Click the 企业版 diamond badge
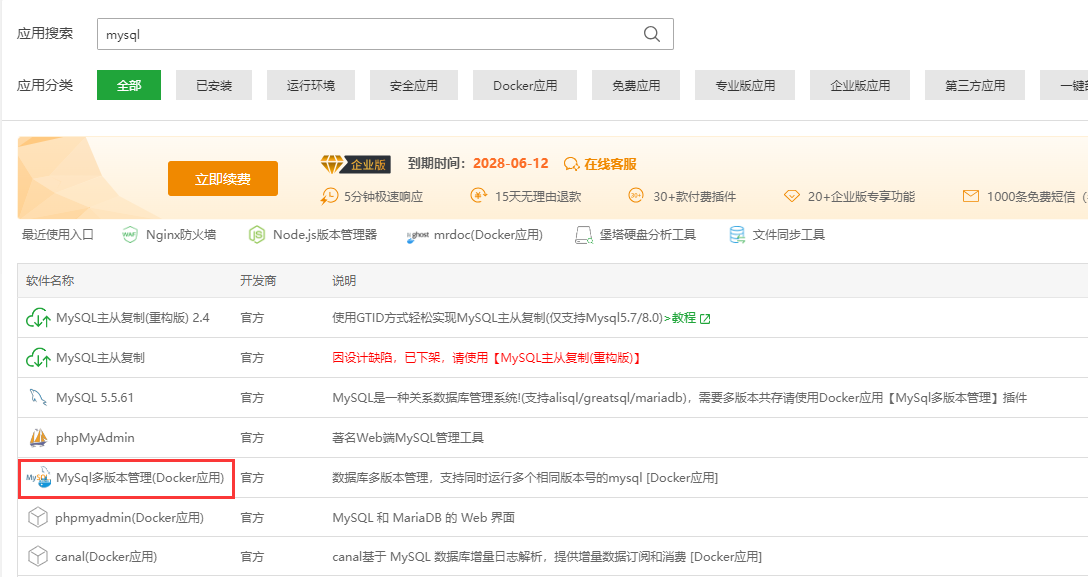Screen dimensions: 1088x577 (x=356, y=164)
